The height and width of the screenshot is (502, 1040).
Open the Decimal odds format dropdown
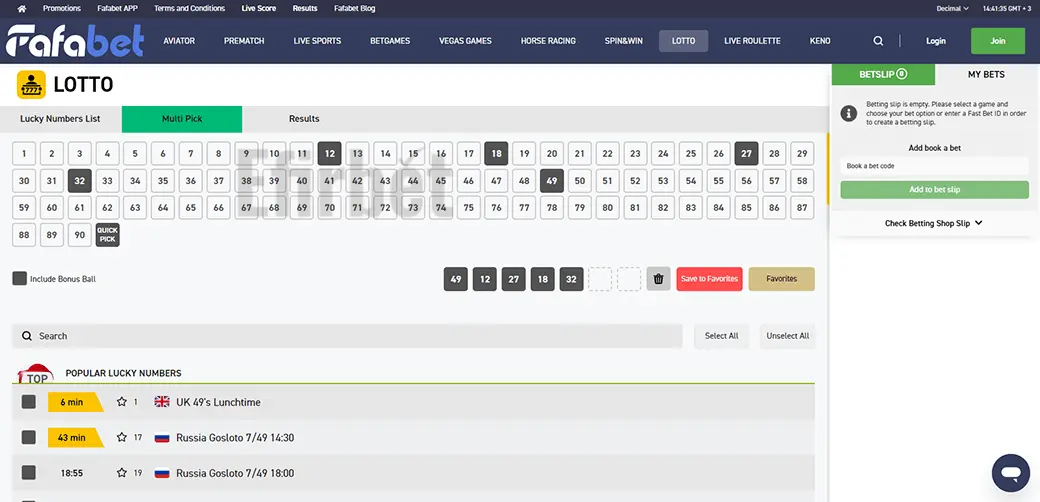[x=952, y=9]
